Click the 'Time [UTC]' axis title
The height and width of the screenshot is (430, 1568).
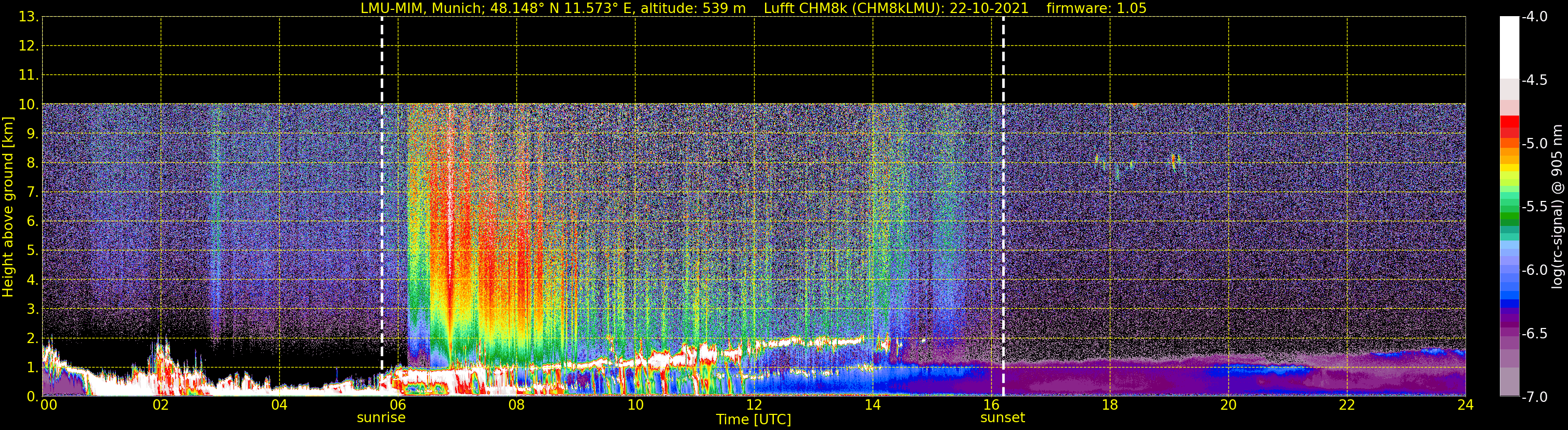(754, 420)
